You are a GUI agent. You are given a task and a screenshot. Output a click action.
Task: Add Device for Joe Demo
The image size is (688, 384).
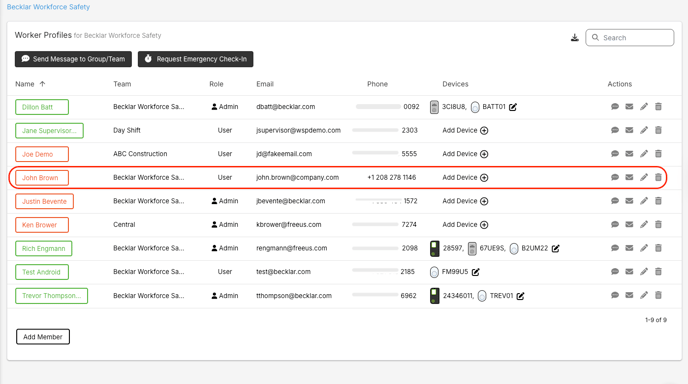tap(465, 154)
